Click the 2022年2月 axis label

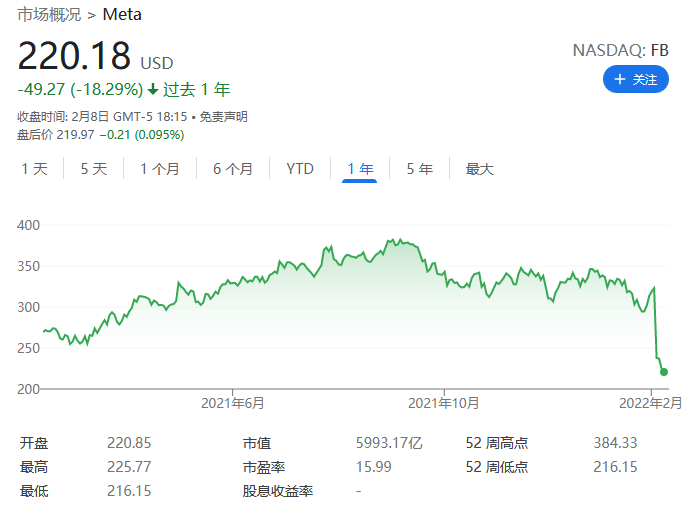(x=650, y=403)
